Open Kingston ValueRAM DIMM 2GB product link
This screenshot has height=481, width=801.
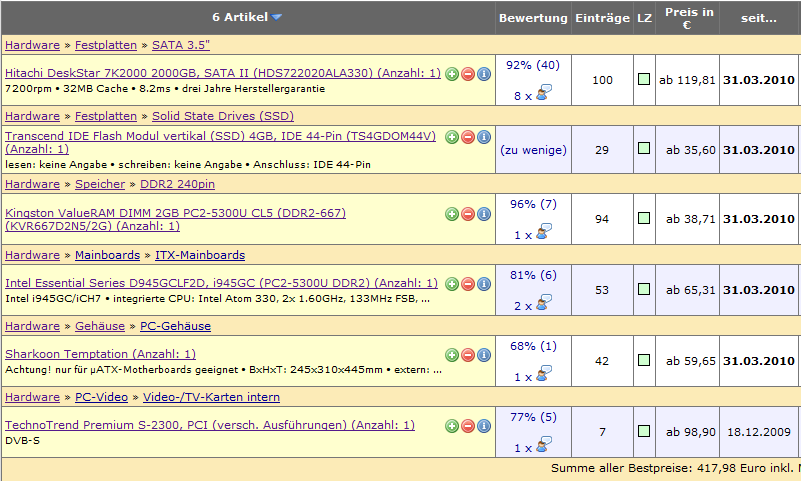pos(175,220)
